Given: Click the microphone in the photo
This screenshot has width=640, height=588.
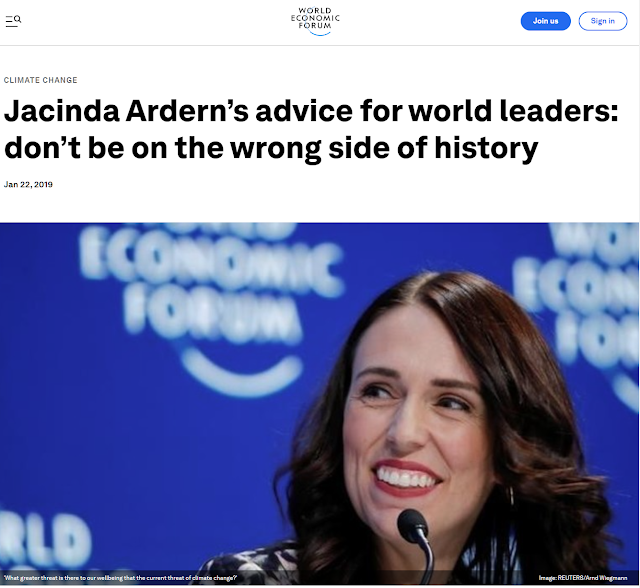Looking at the screenshot, I should tap(416, 543).
